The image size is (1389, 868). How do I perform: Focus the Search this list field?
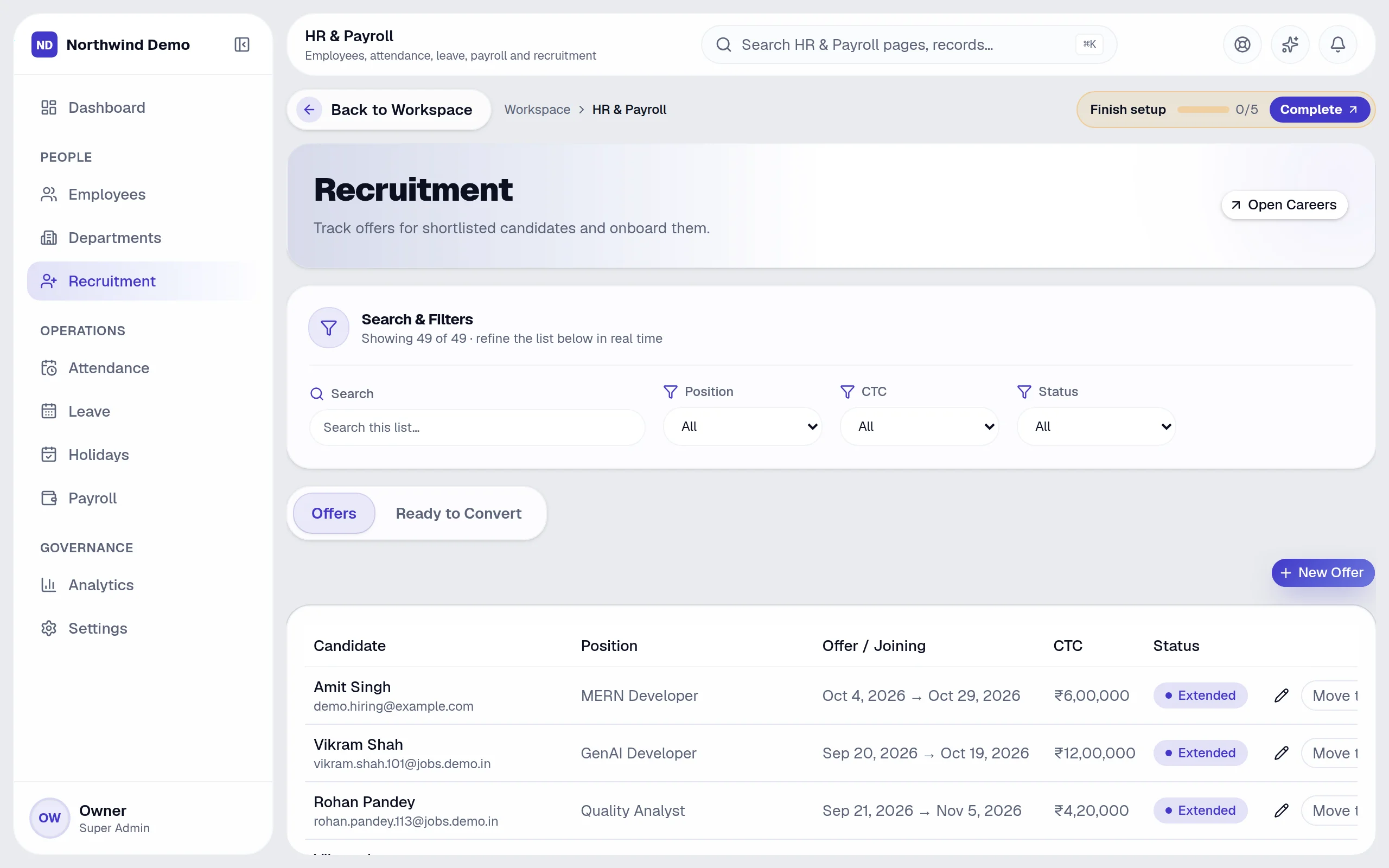[x=477, y=427]
